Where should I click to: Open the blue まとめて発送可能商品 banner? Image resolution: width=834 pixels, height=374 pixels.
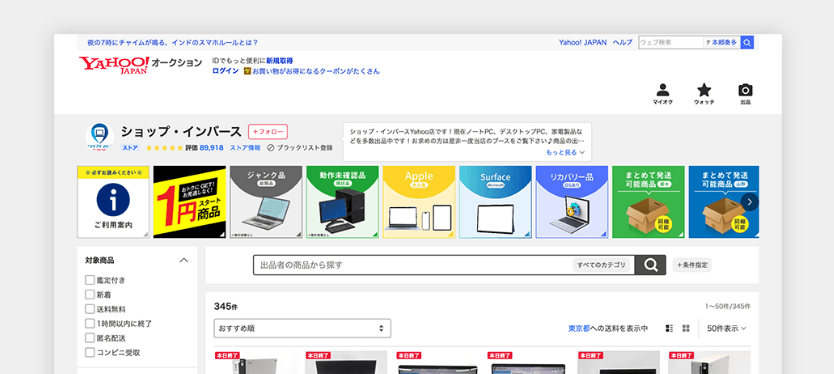pos(724,202)
